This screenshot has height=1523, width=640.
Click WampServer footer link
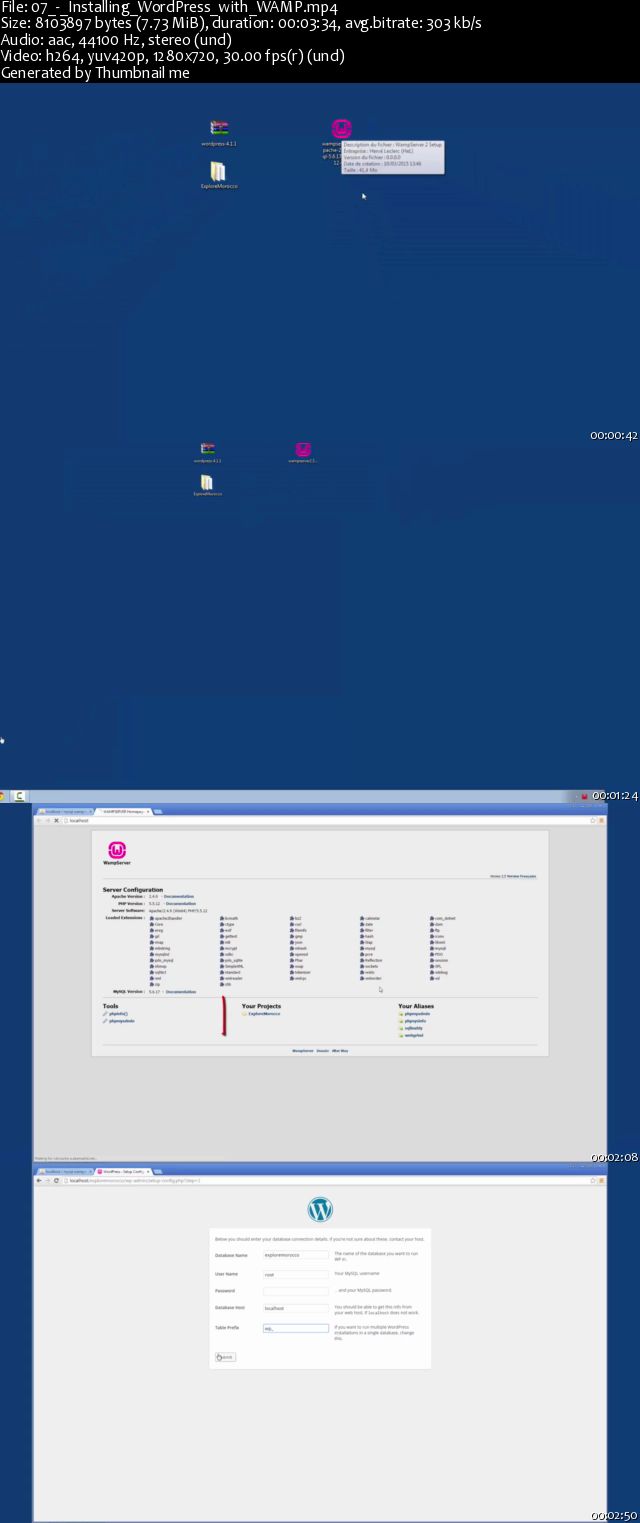[x=303, y=1051]
